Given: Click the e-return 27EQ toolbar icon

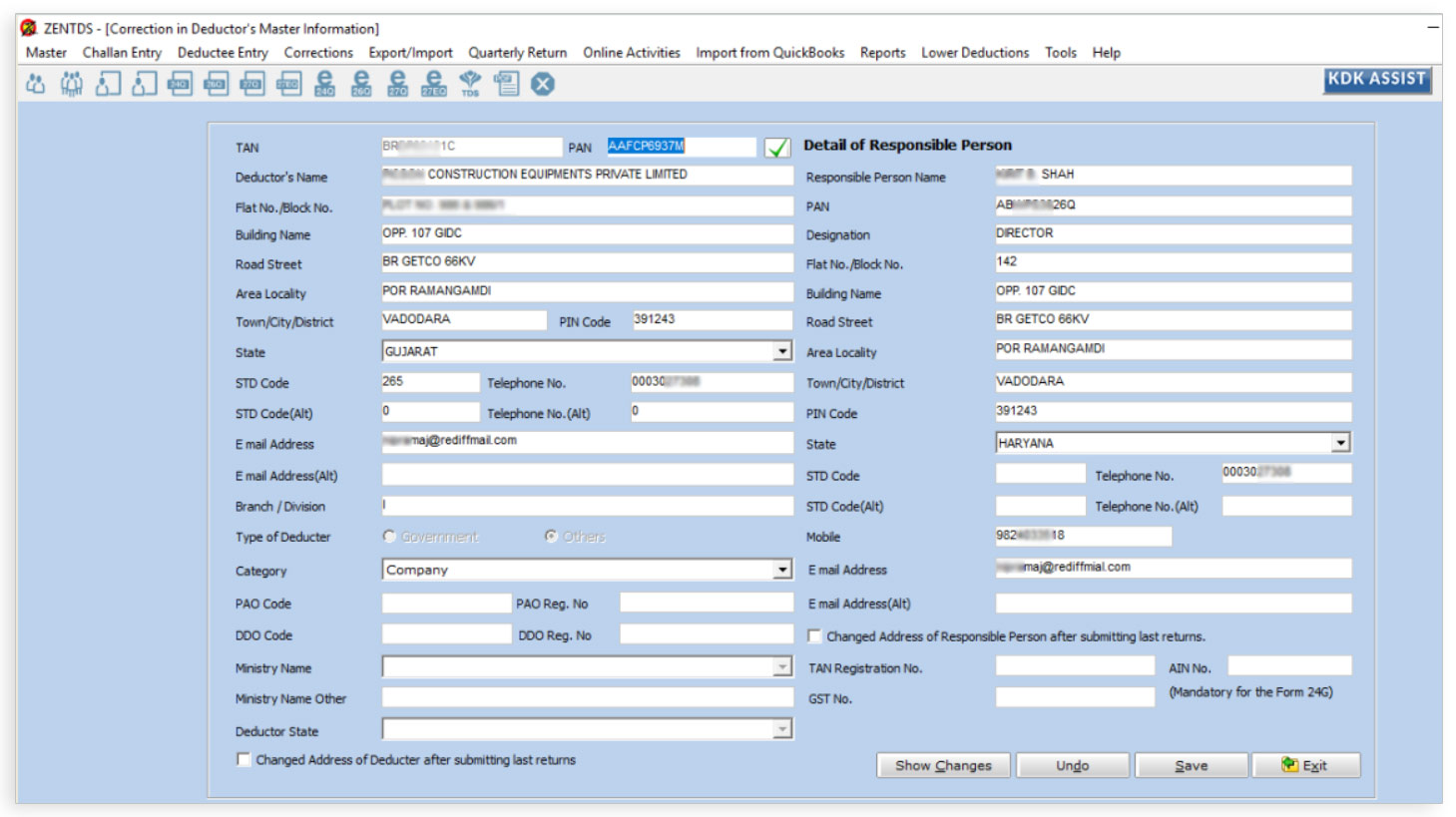Looking at the screenshot, I should [434, 84].
